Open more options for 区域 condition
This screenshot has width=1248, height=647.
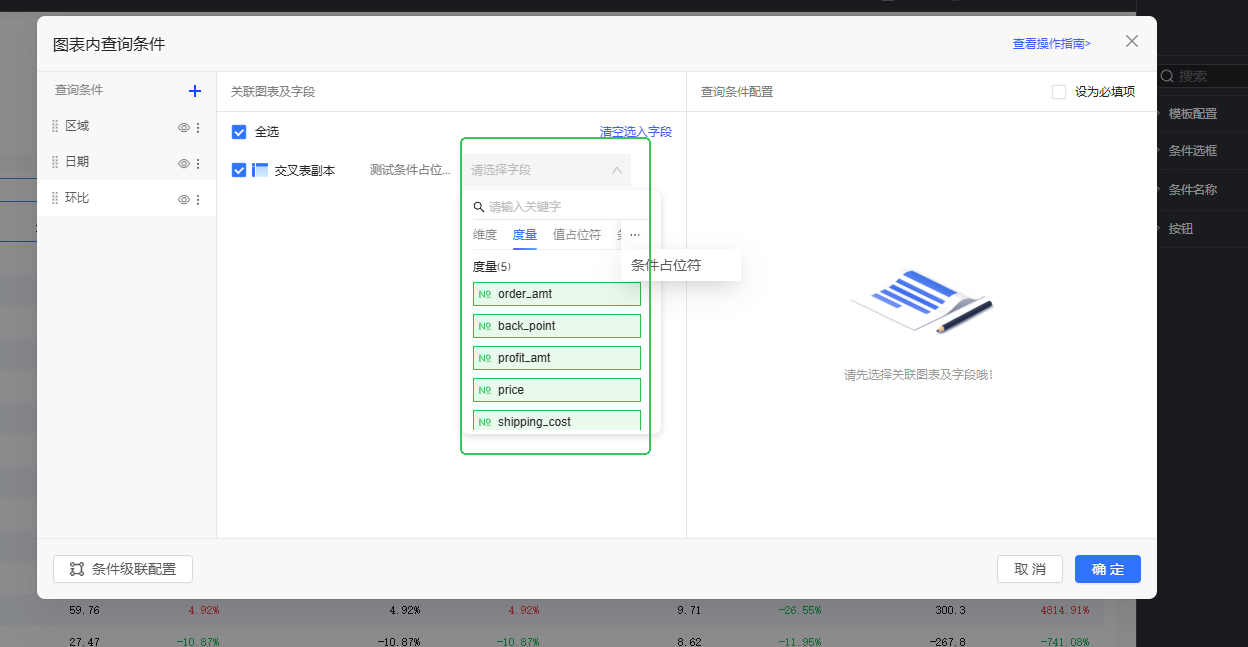[198, 128]
